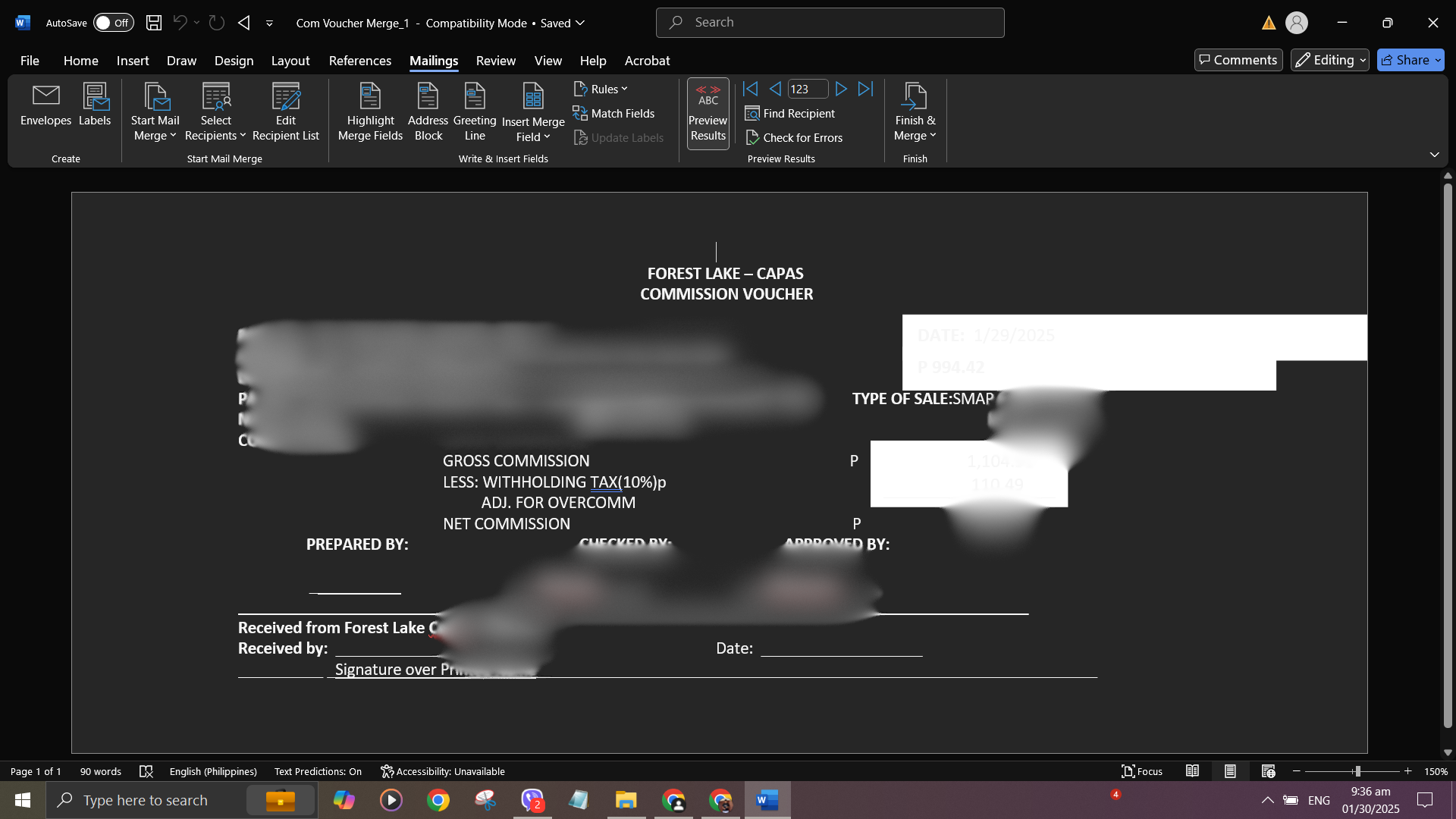The height and width of the screenshot is (819, 1456).
Task: Expand the Rules dropdown
Action: click(601, 89)
